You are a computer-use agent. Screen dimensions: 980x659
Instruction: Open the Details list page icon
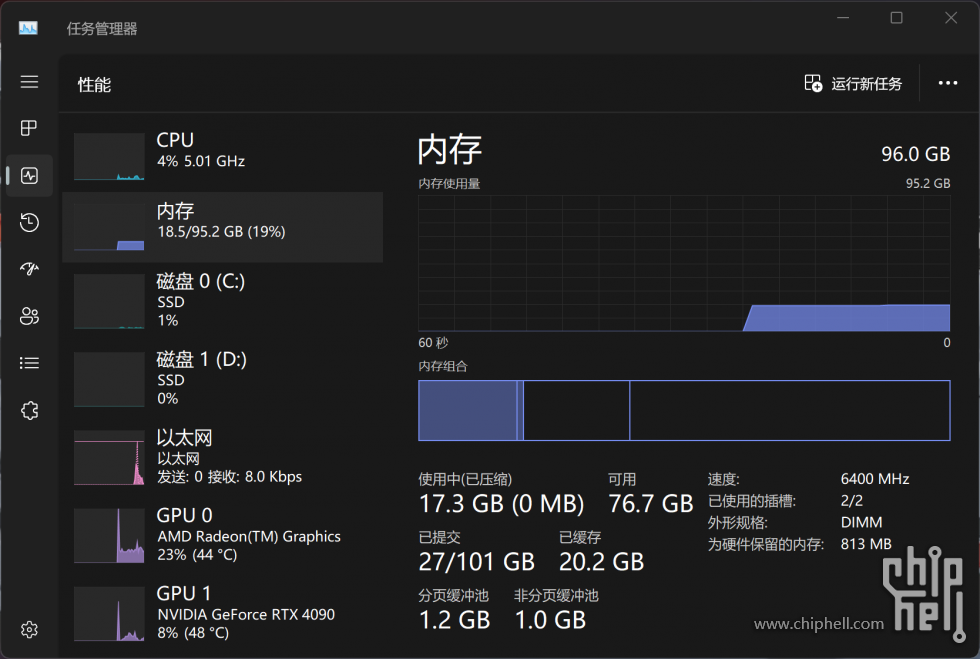(29, 363)
